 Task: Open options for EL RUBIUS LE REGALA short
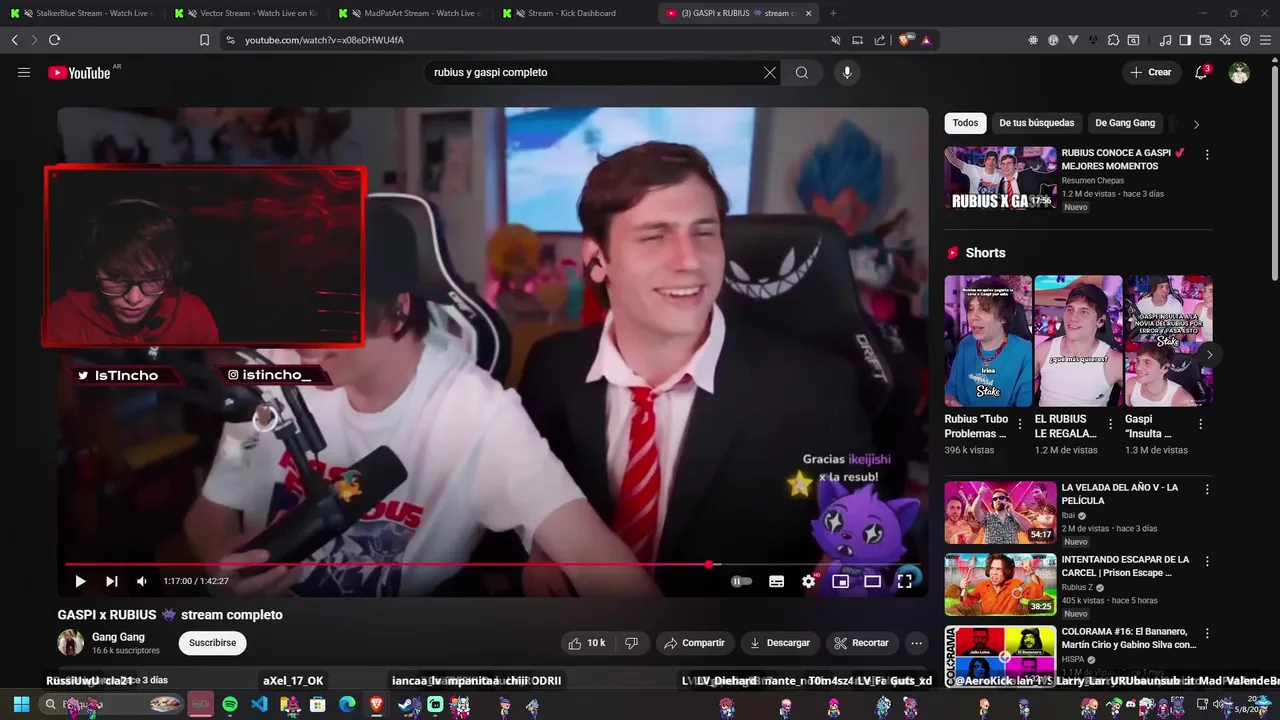[x=1110, y=424]
